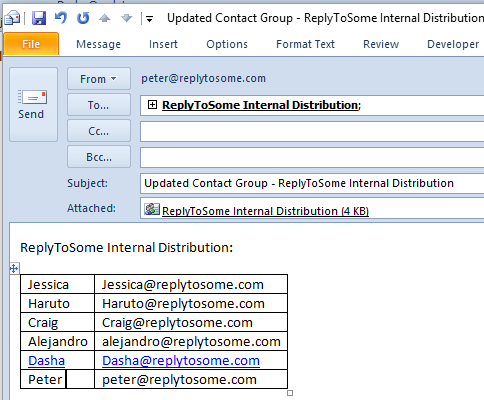The height and width of the screenshot is (400, 484).
Task: Click the Peter name cell
Action: 57,379
